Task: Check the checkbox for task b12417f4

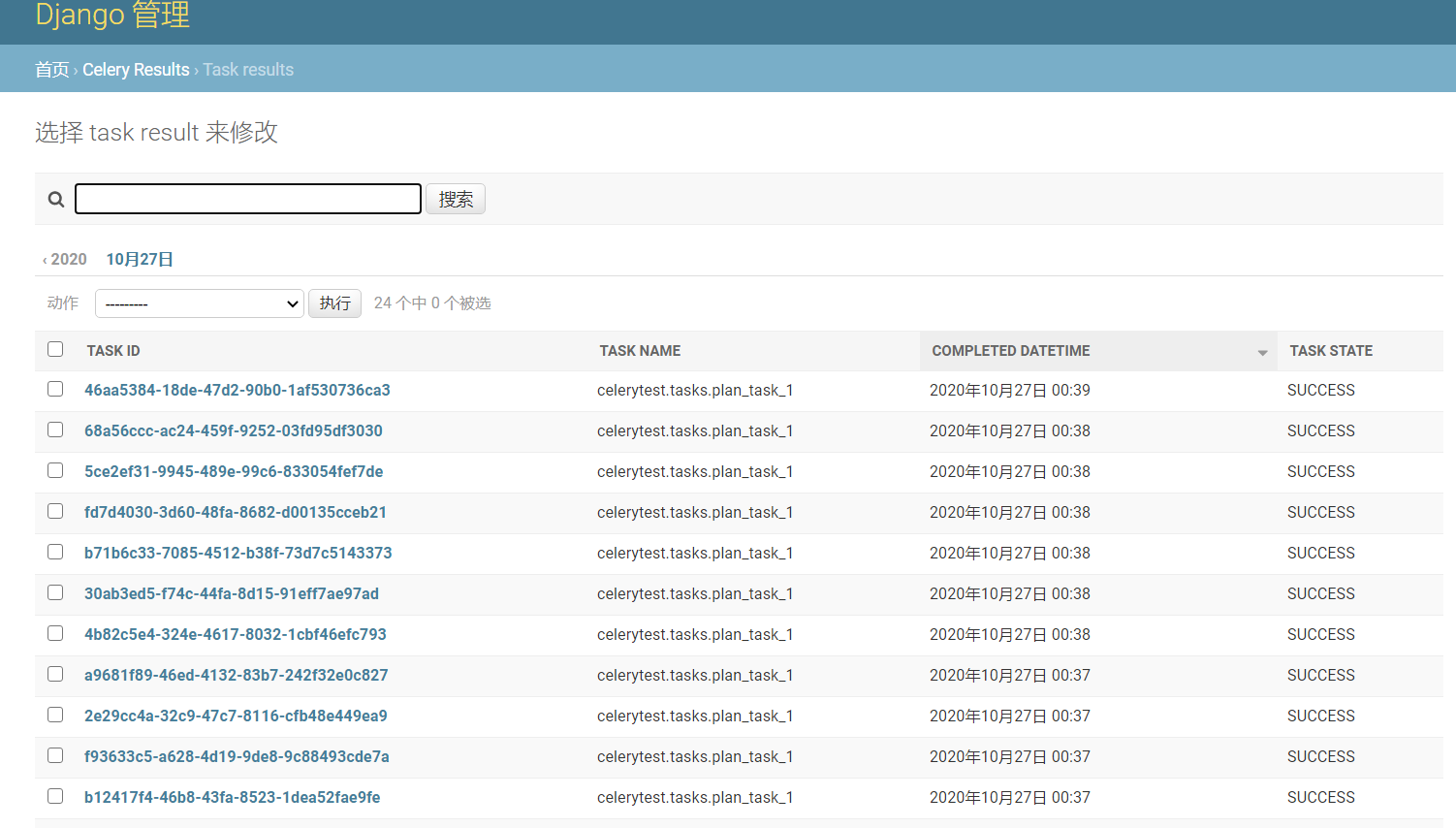Action: [55, 796]
